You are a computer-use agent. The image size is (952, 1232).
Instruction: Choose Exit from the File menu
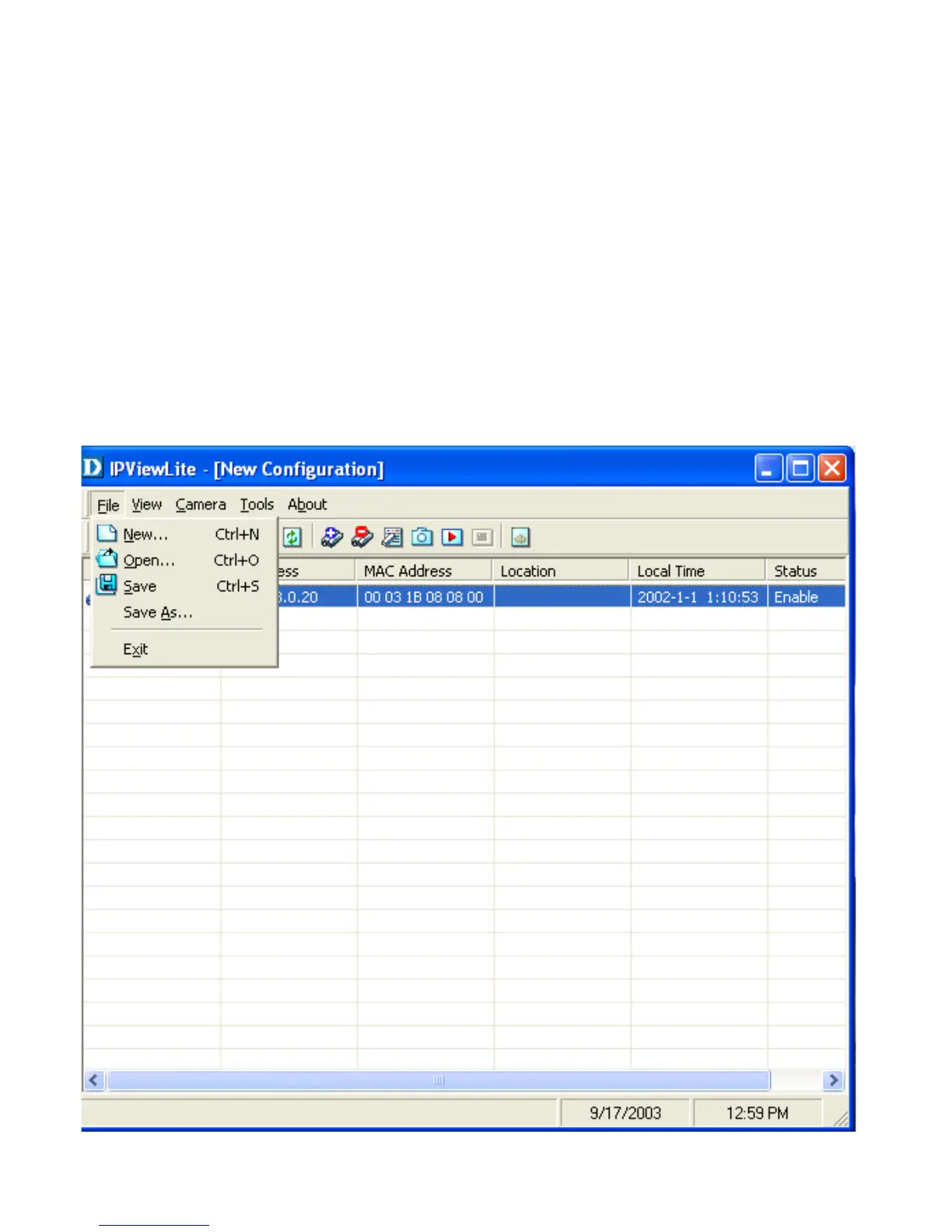click(184, 649)
